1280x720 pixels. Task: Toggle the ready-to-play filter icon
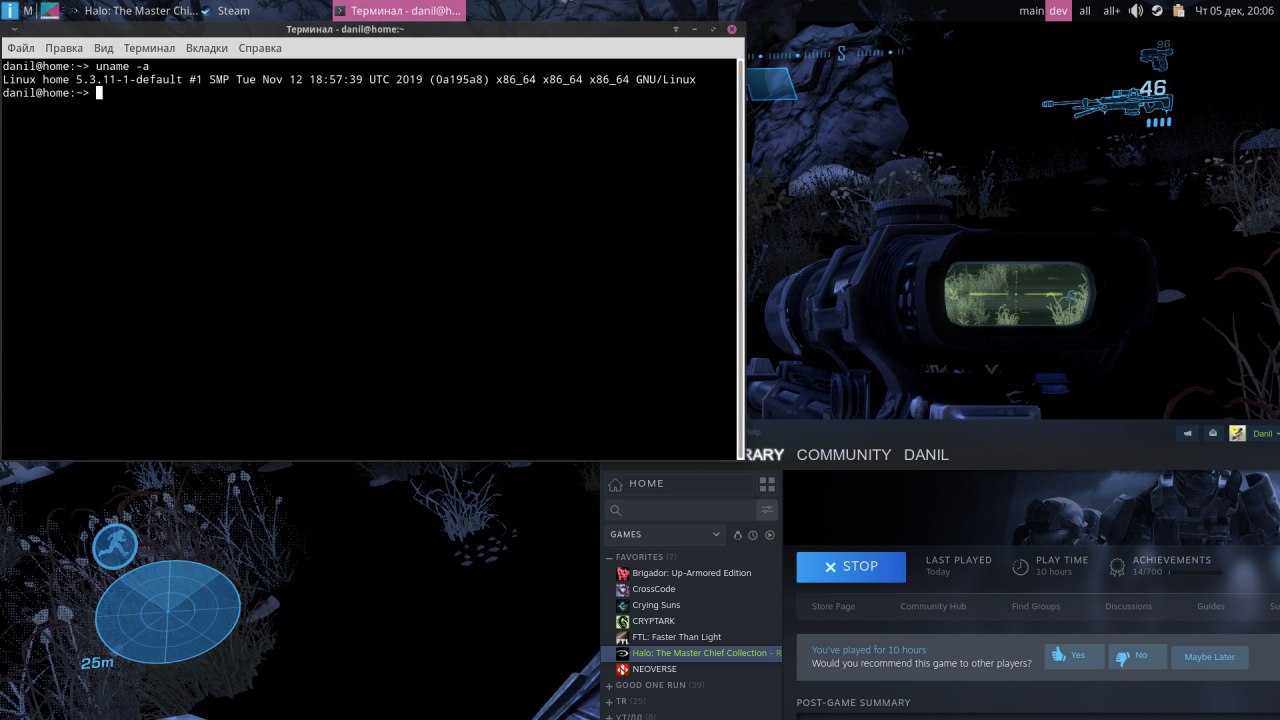[770, 535]
